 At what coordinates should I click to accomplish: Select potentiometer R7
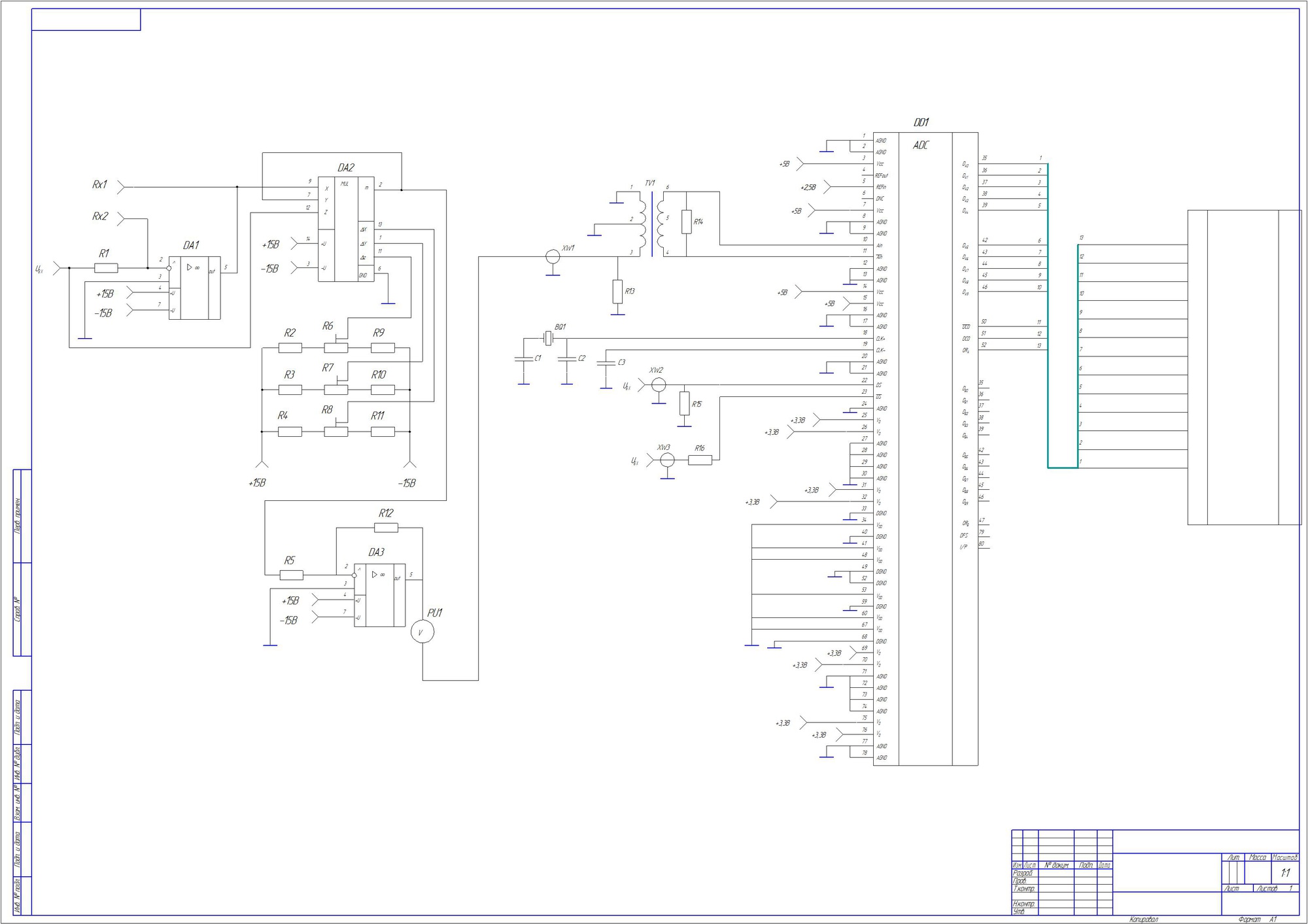[x=336, y=390]
